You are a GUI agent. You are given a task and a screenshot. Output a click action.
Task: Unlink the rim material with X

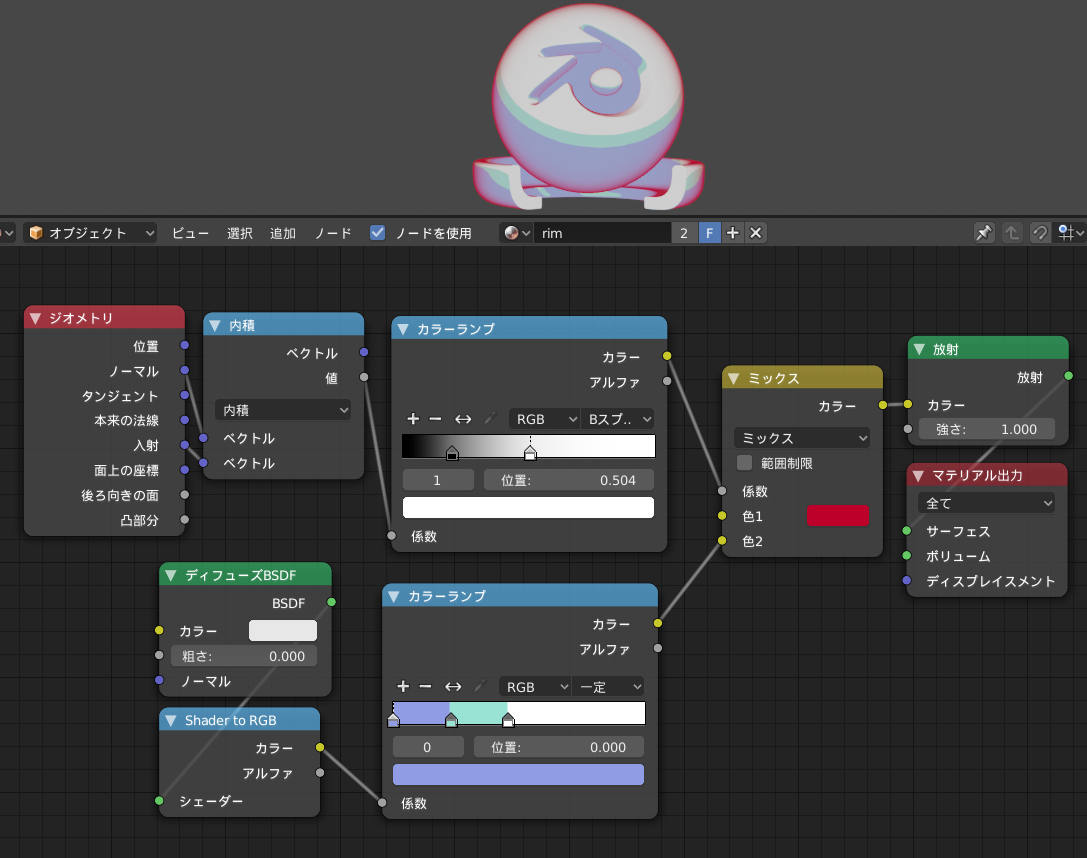[756, 233]
